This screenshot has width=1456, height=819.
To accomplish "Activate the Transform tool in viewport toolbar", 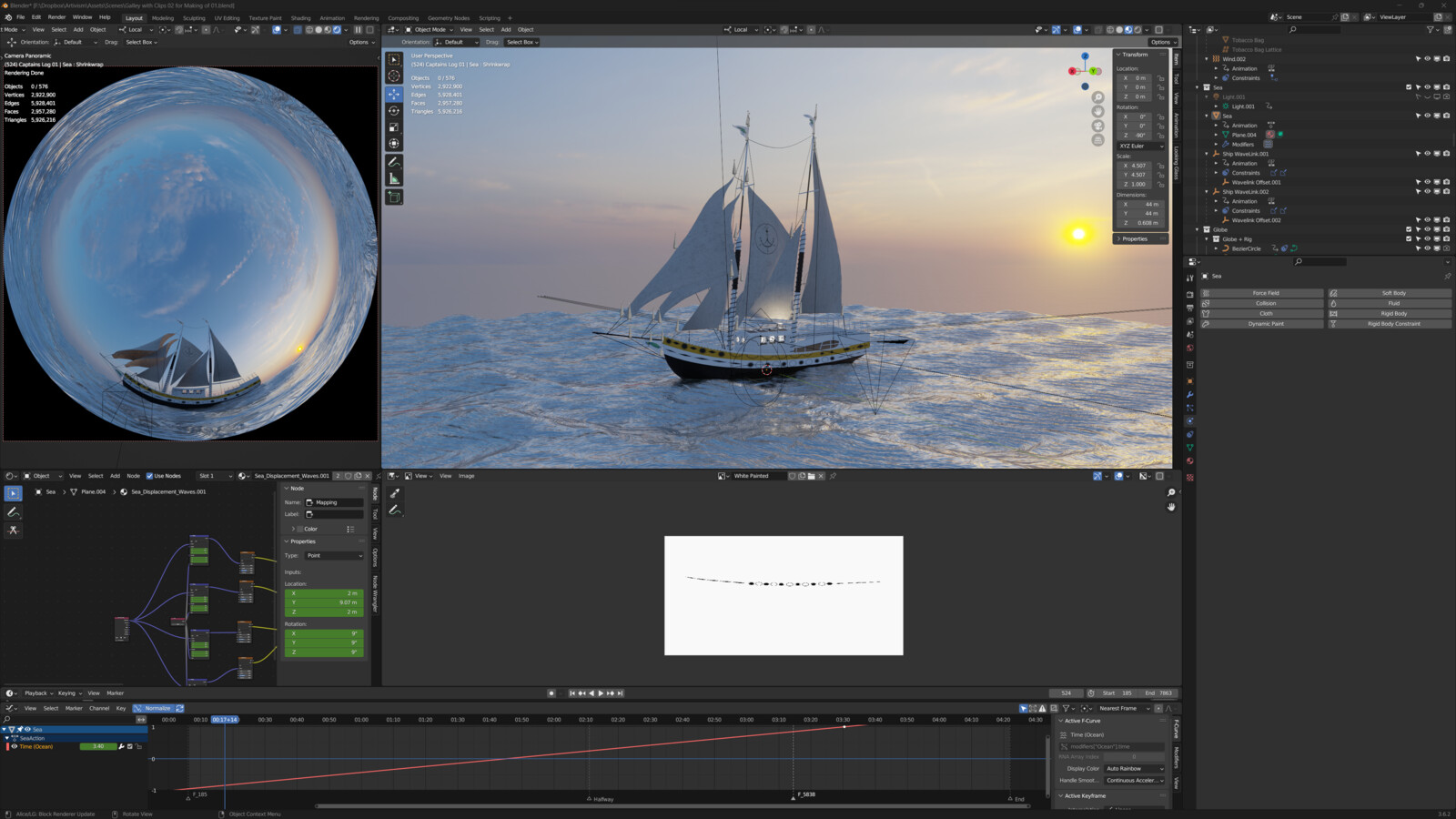I will point(394,144).
